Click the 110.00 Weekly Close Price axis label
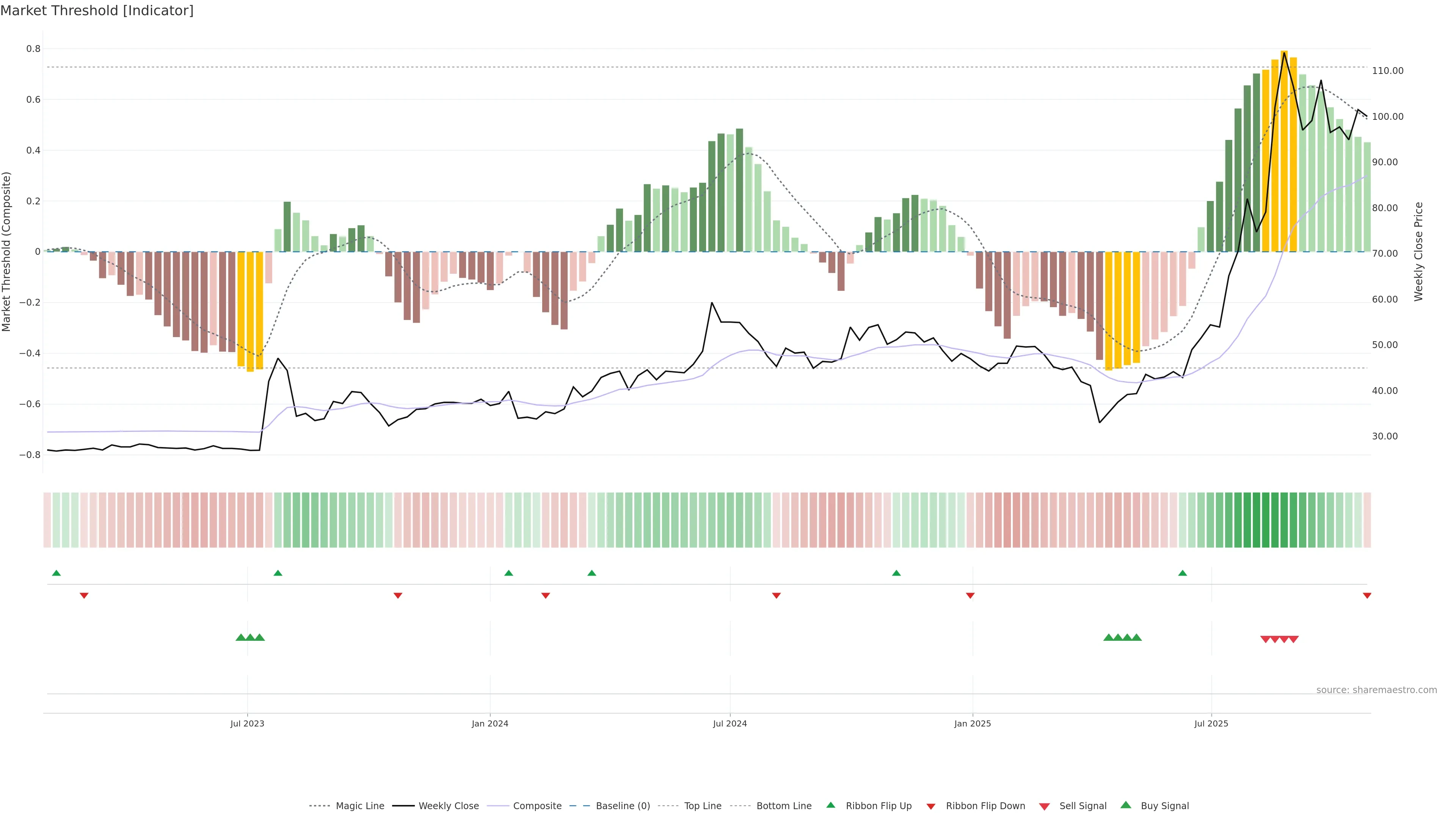 click(1388, 71)
